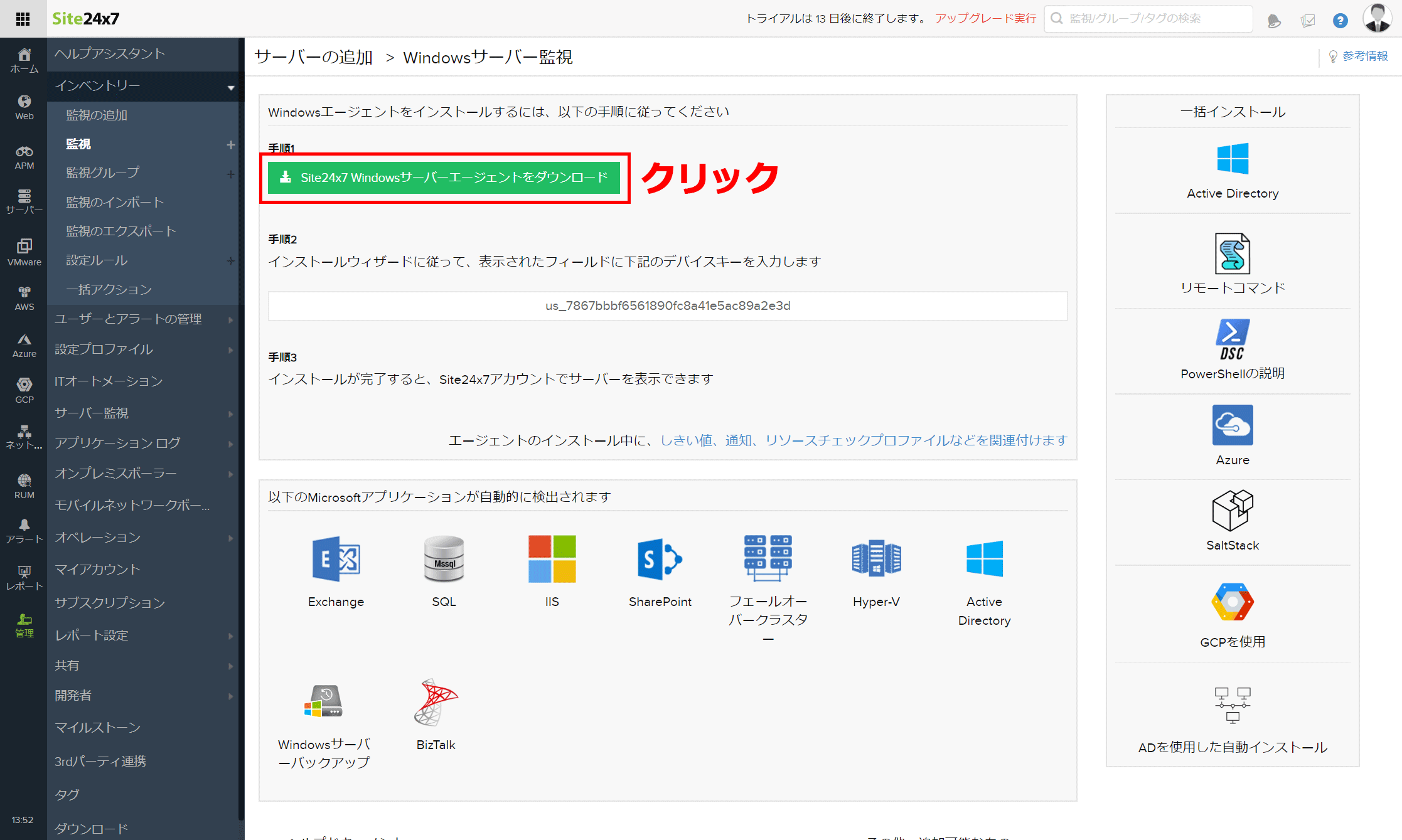Open the サーバー sidebar icon
Viewport: 1402px width, 840px height.
[x=24, y=202]
